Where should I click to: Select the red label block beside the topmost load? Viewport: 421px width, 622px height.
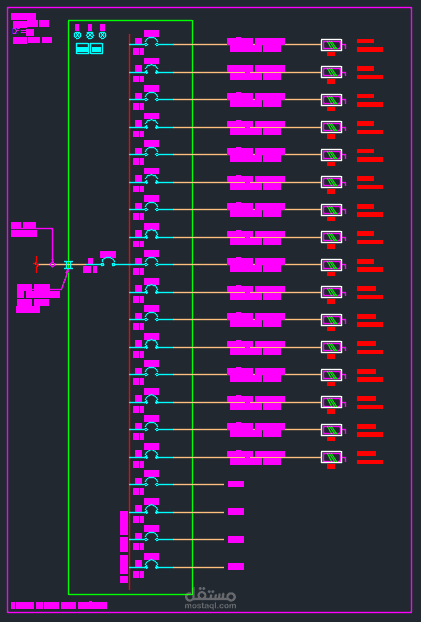point(370,45)
